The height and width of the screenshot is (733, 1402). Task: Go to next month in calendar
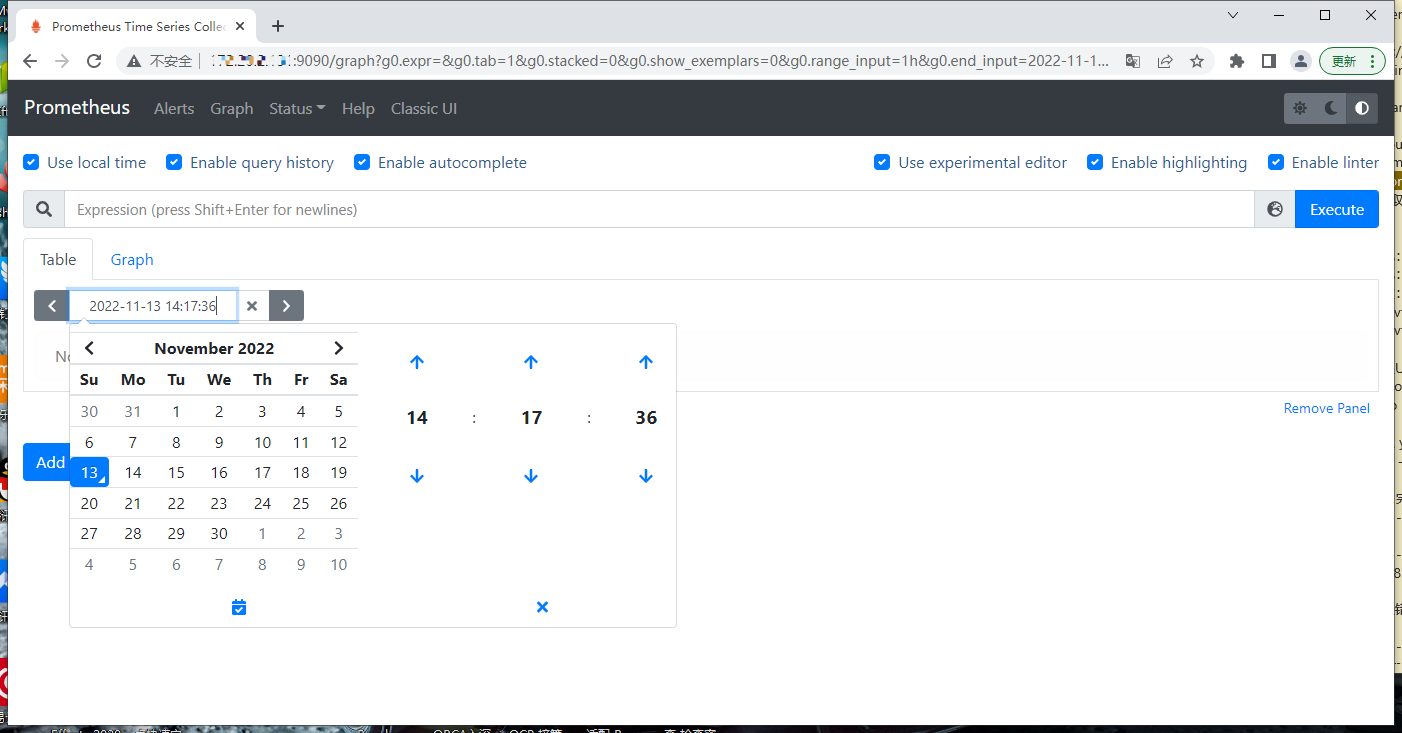pyautogui.click(x=338, y=348)
